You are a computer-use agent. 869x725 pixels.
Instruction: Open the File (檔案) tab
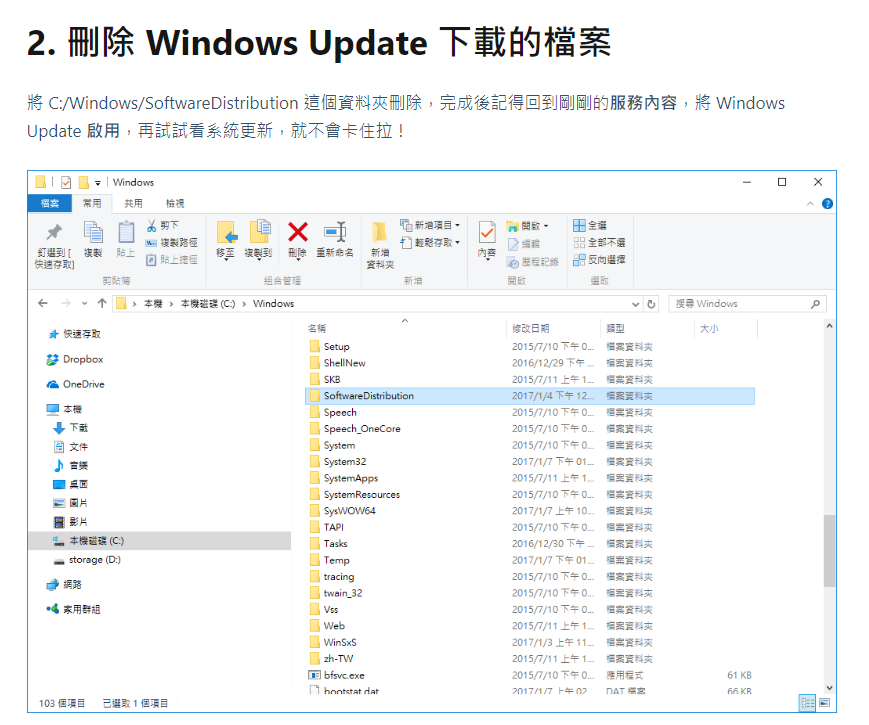click(50, 203)
